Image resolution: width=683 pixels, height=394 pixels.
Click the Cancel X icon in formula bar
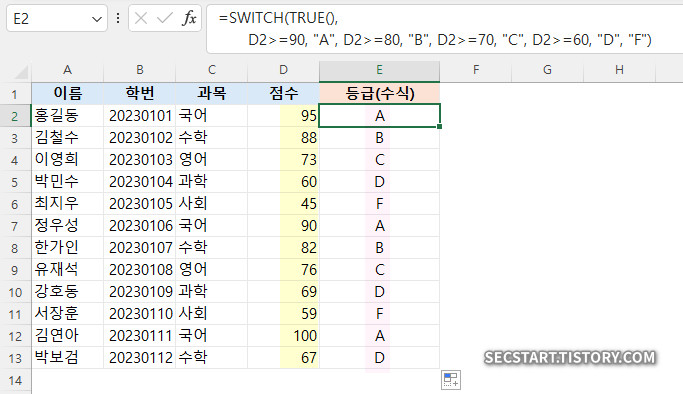tap(141, 18)
